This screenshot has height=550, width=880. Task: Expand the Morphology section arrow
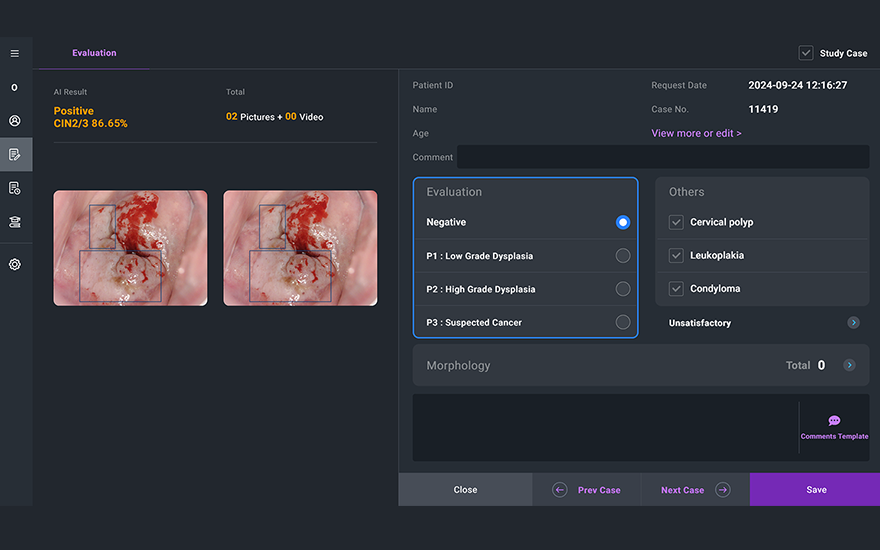tap(849, 365)
